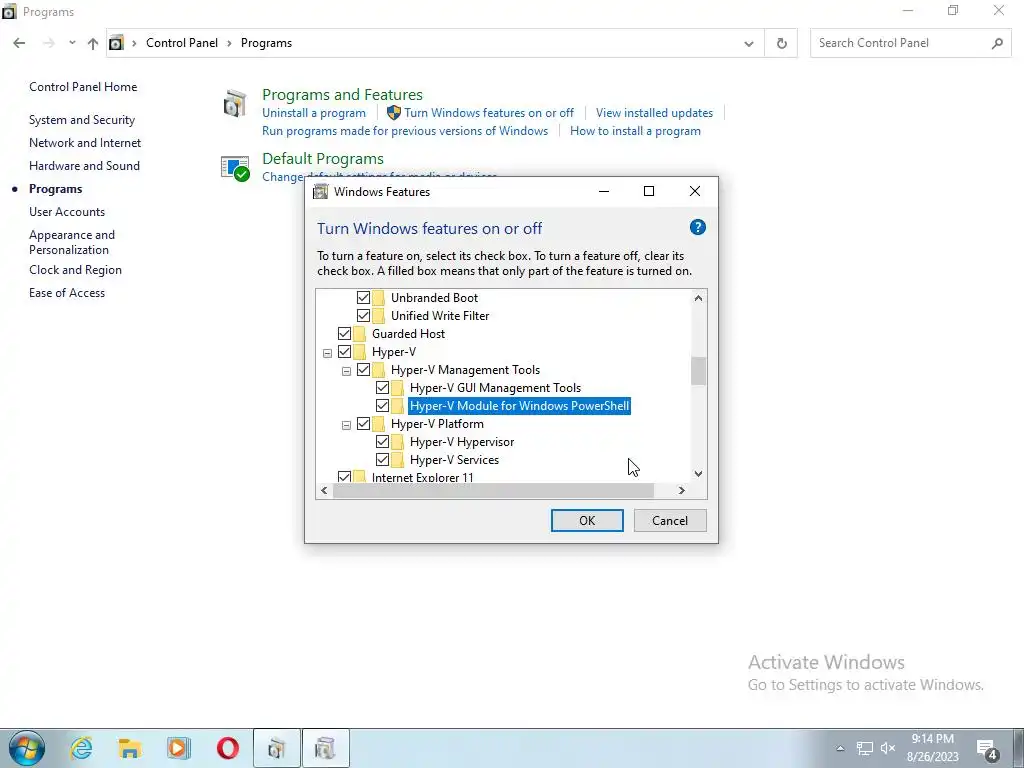Open Clock and Region category

point(75,270)
